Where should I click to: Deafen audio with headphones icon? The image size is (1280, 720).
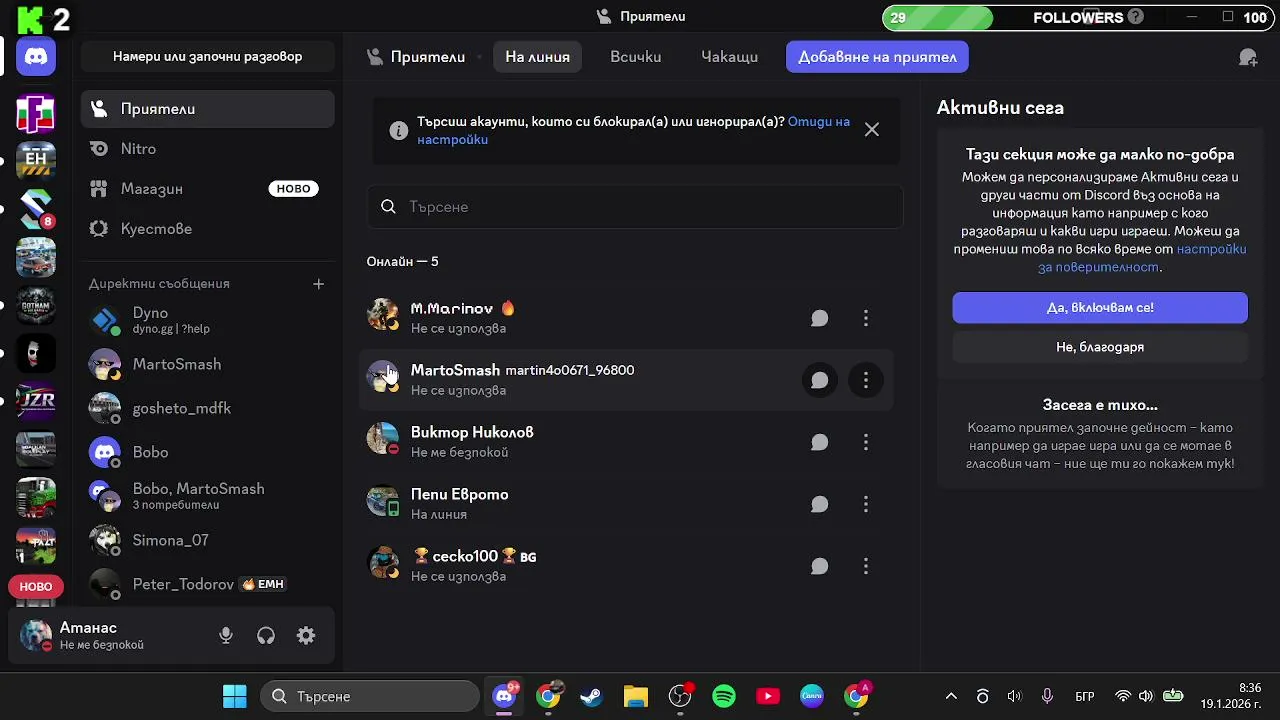266,636
